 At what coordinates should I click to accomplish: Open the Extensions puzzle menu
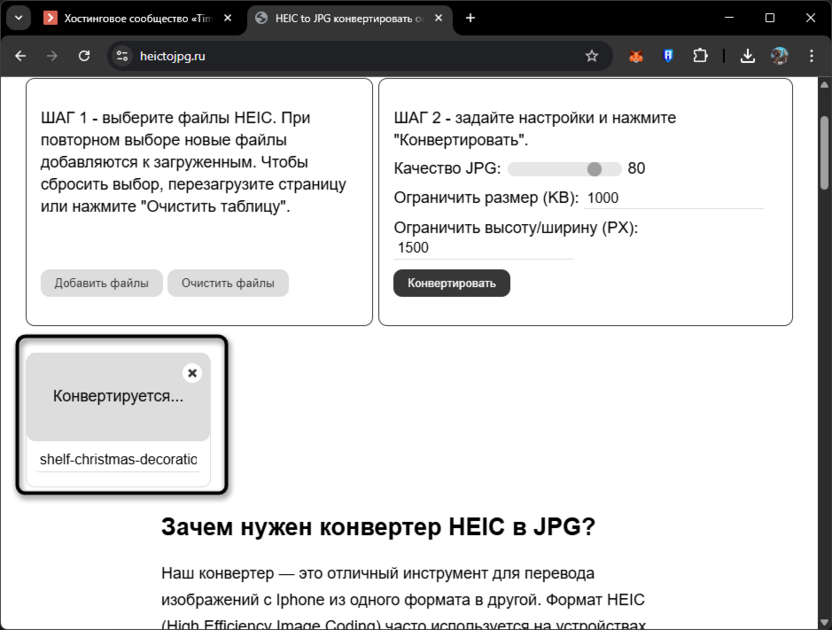701,57
